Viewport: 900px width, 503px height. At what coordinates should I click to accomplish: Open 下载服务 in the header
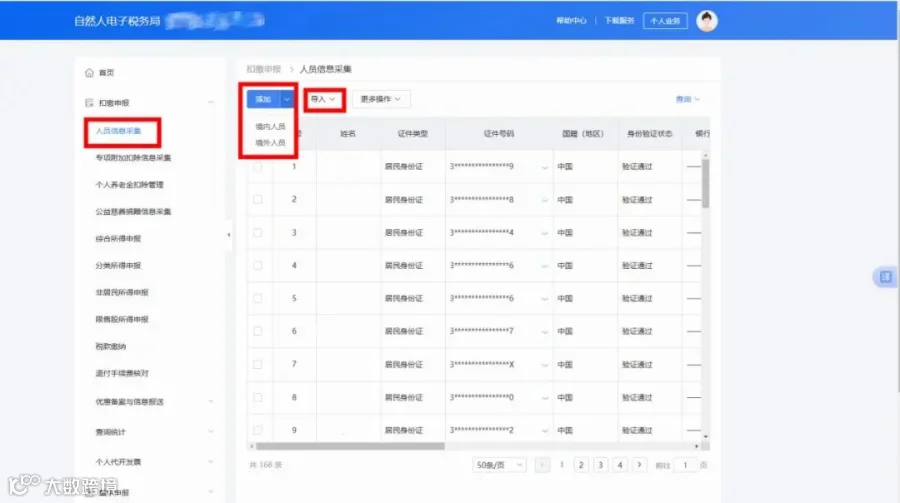pyautogui.click(x=619, y=21)
